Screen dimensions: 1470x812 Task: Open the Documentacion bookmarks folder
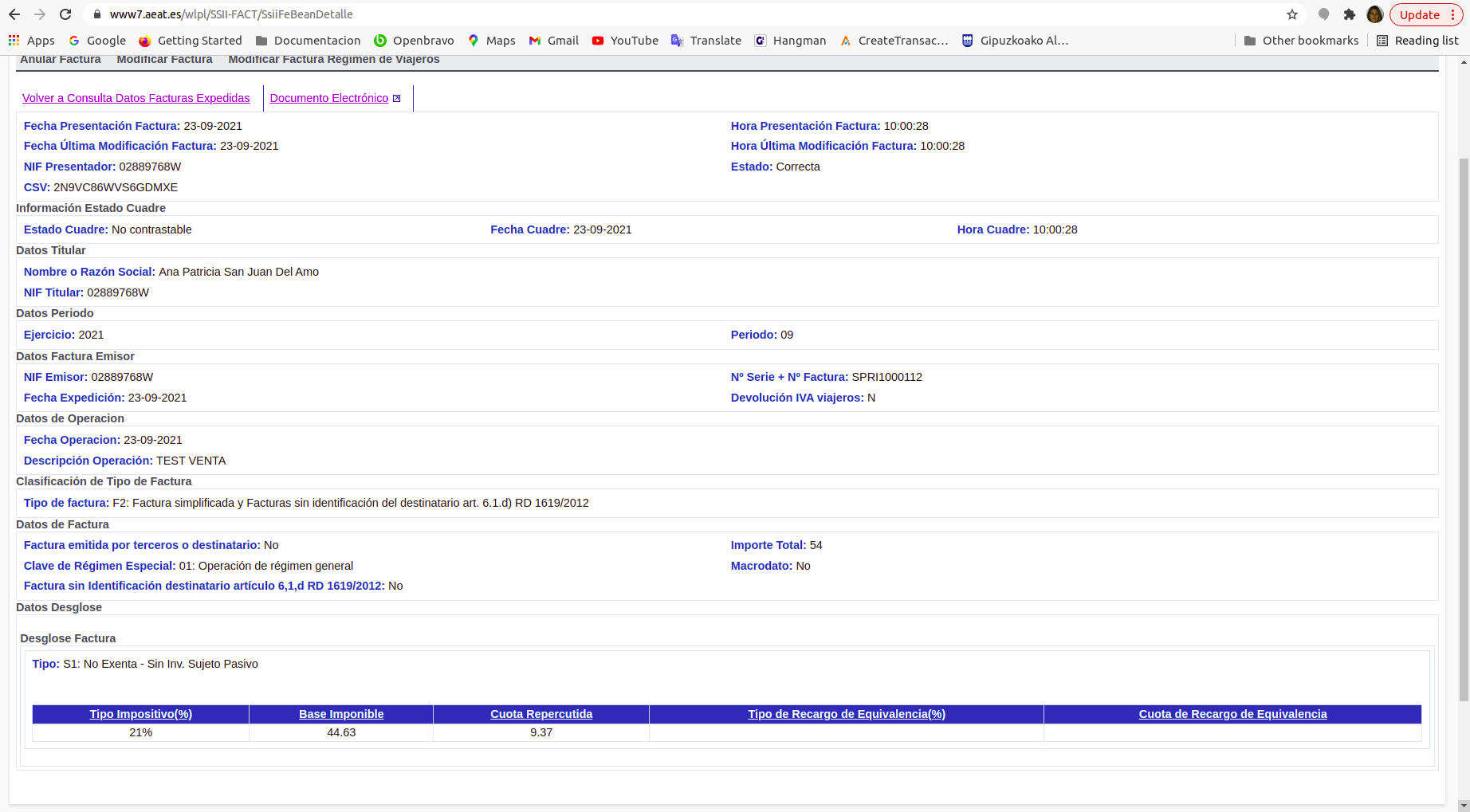(308, 41)
